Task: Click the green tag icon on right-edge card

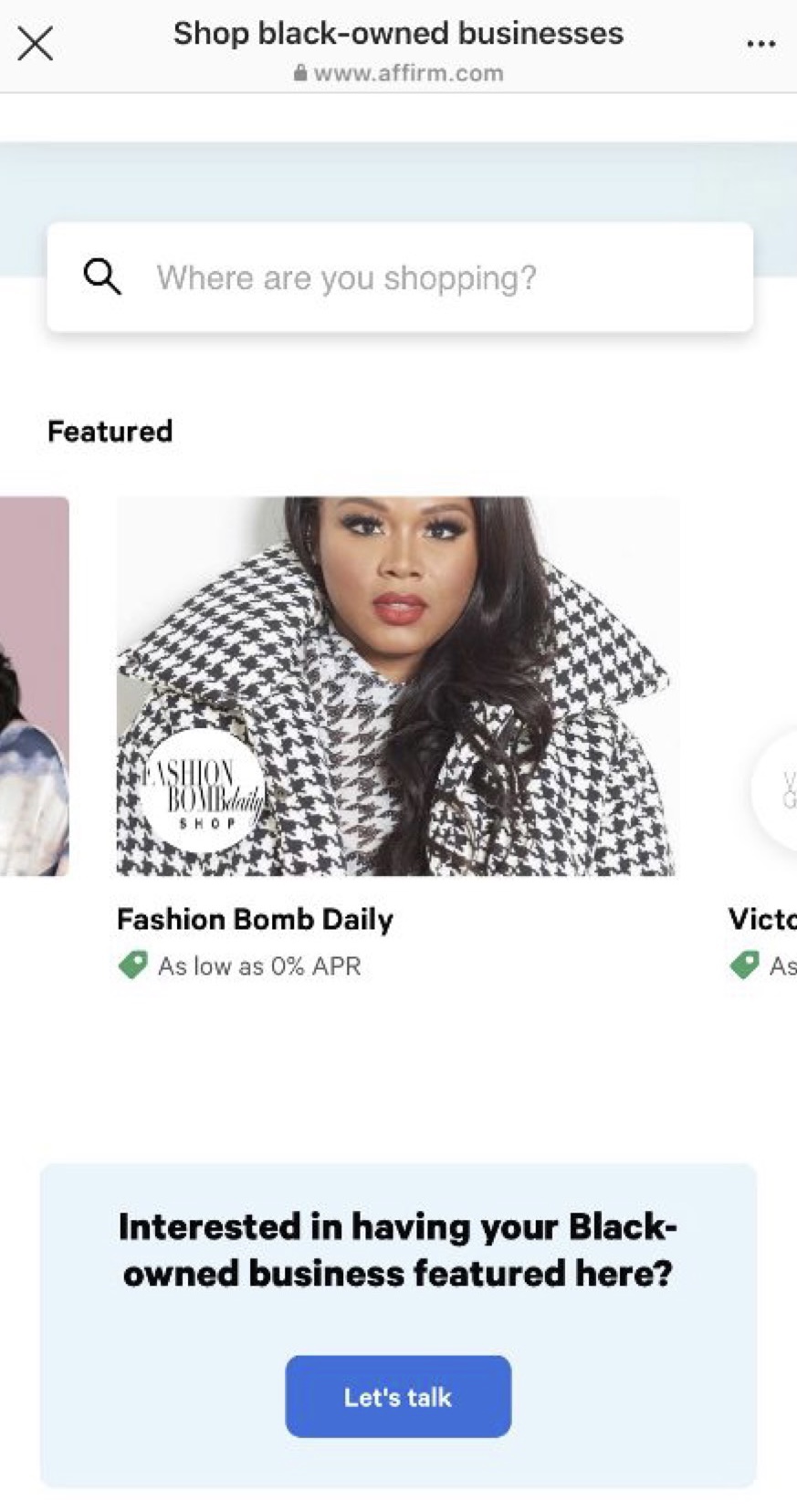Action: pyautogui.click(x=745, y=965)
